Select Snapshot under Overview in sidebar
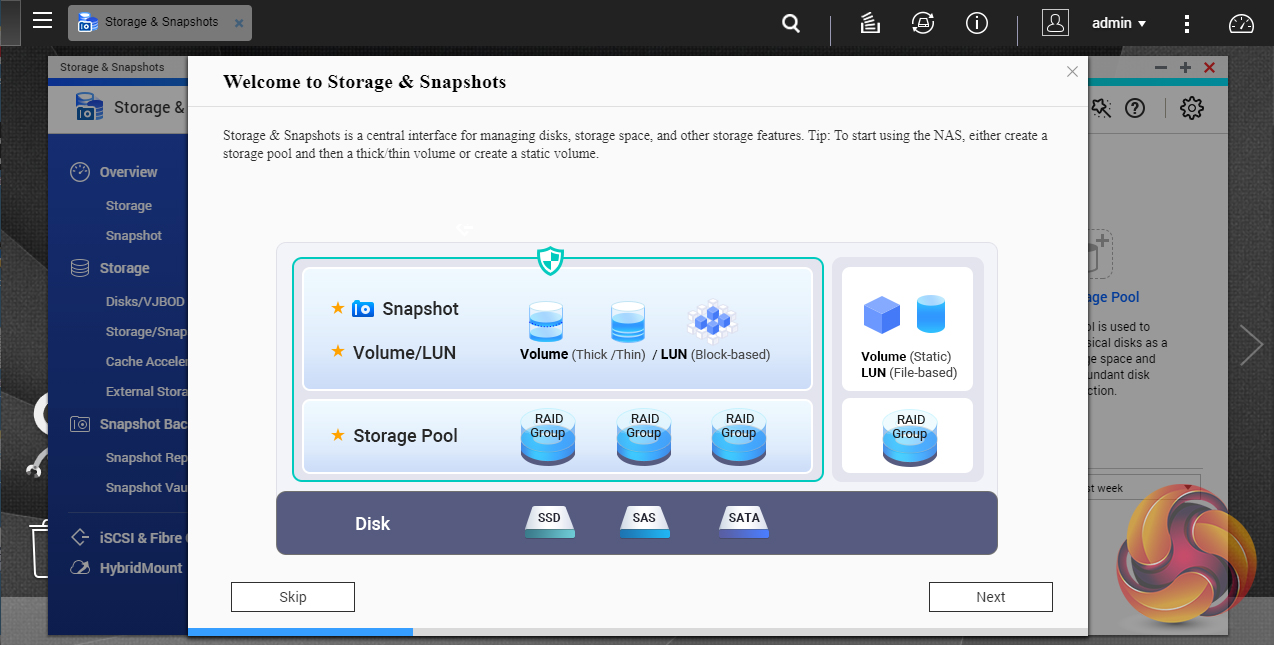The height and width of the screenshot is (645, 1274). coord(134,235)
